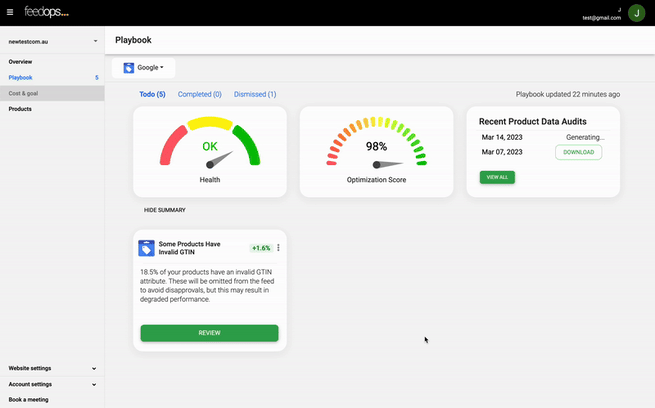Click the Google Shopping tag icon
This screenshot has height=408, width=655.
[129, 68]
